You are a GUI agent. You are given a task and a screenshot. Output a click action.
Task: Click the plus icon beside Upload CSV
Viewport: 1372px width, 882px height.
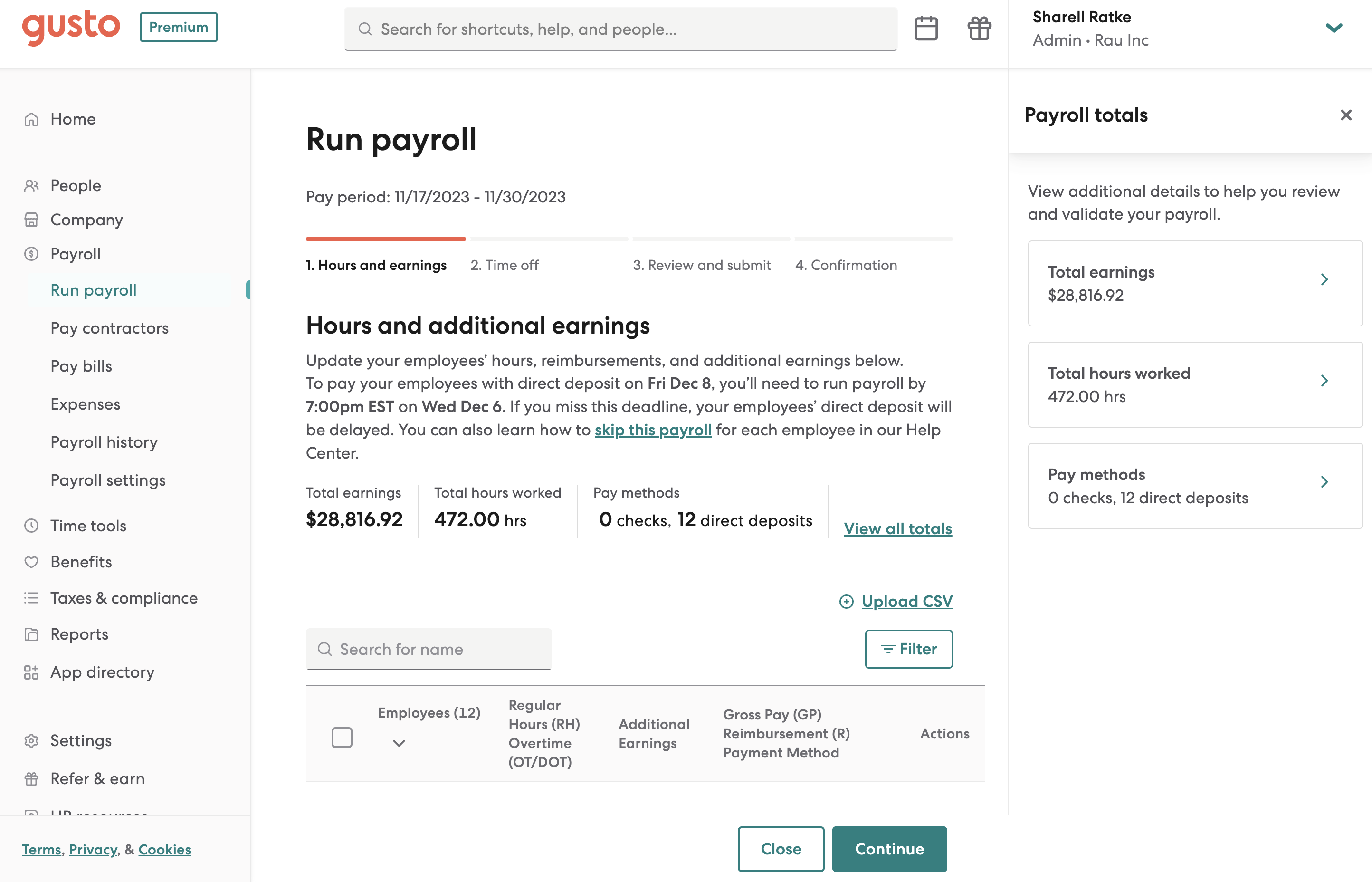(x=846, y=601)
